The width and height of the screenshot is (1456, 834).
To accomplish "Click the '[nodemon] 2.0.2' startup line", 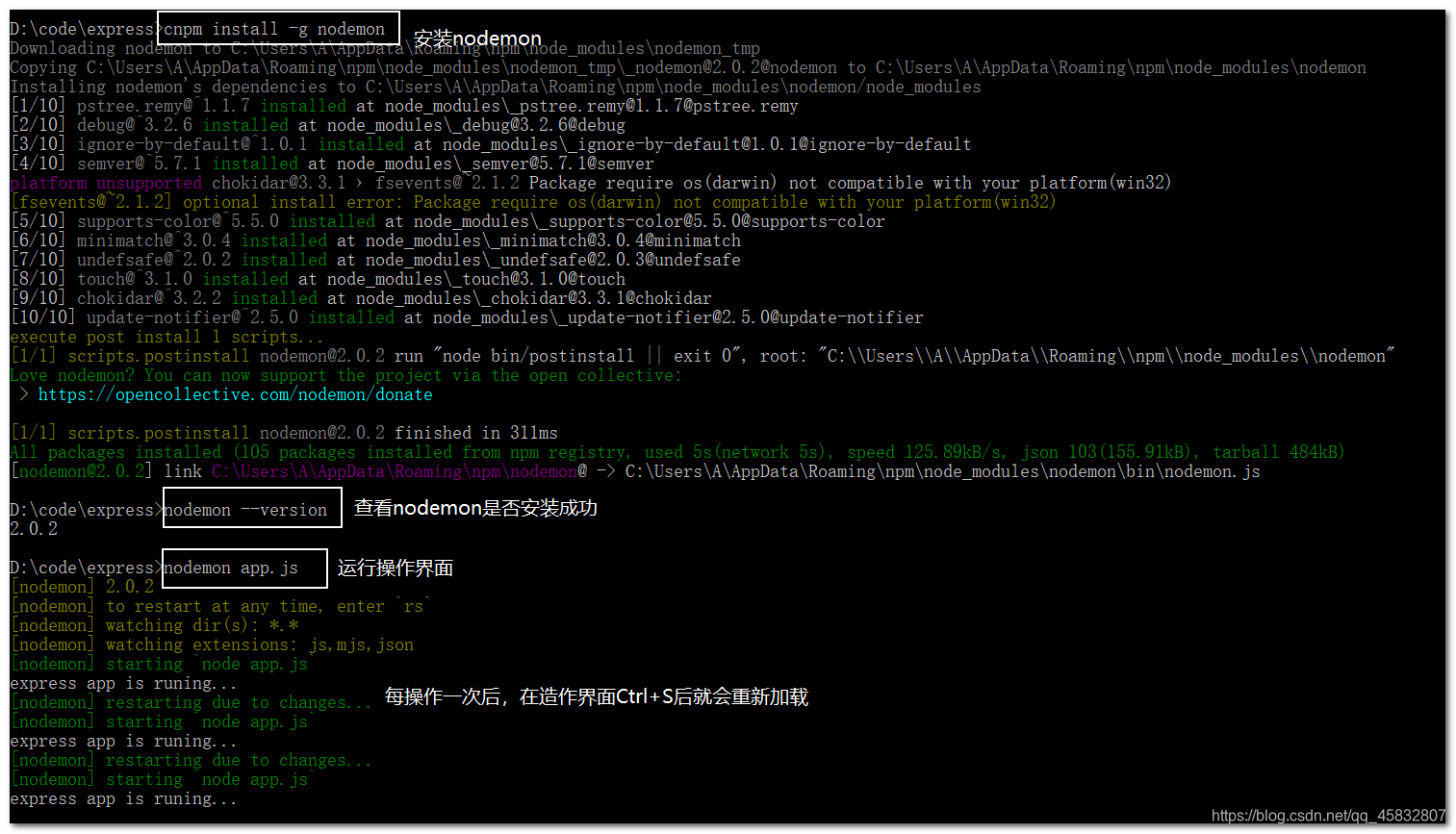I will 82,587.
